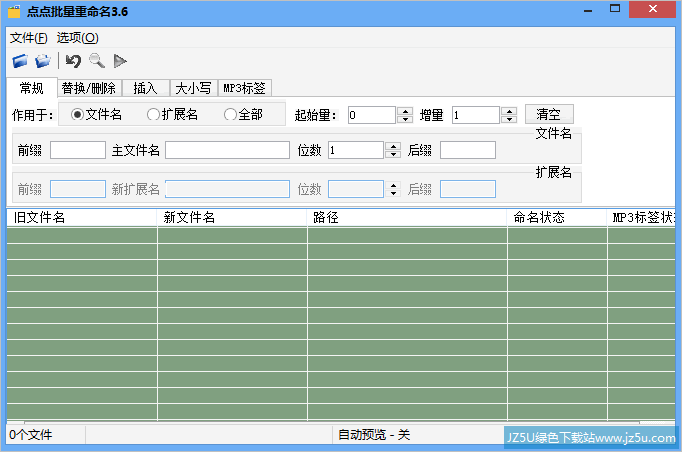Click the 旧文件名 column header
Image resolution: width=682 pixels, height=452 pixels.
(x=82, y=218)
